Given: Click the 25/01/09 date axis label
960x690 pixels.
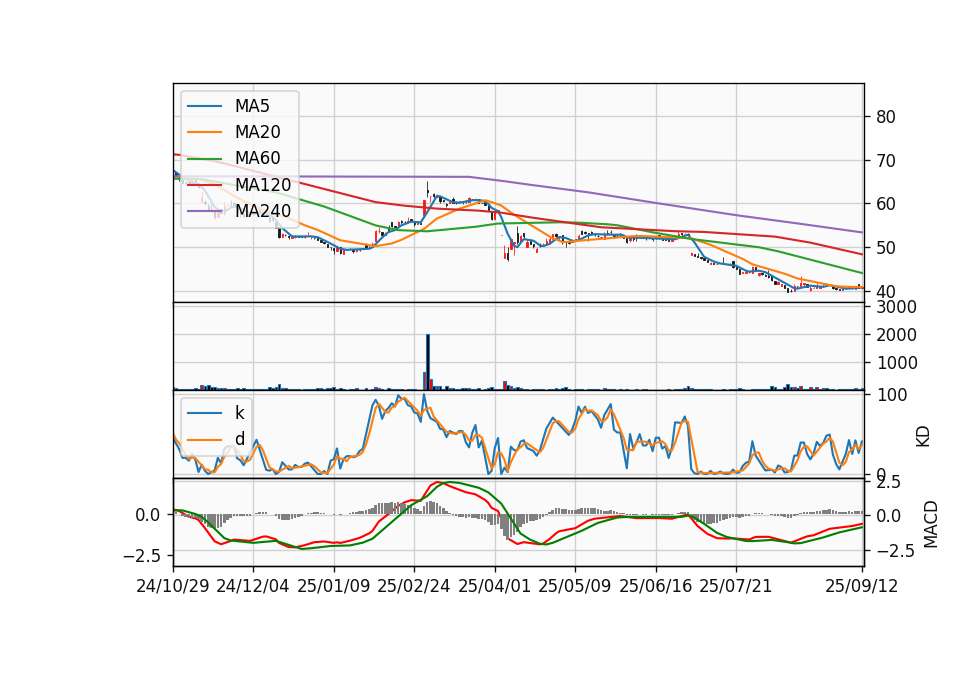Looking at the screenshot, I should point(334,586).
